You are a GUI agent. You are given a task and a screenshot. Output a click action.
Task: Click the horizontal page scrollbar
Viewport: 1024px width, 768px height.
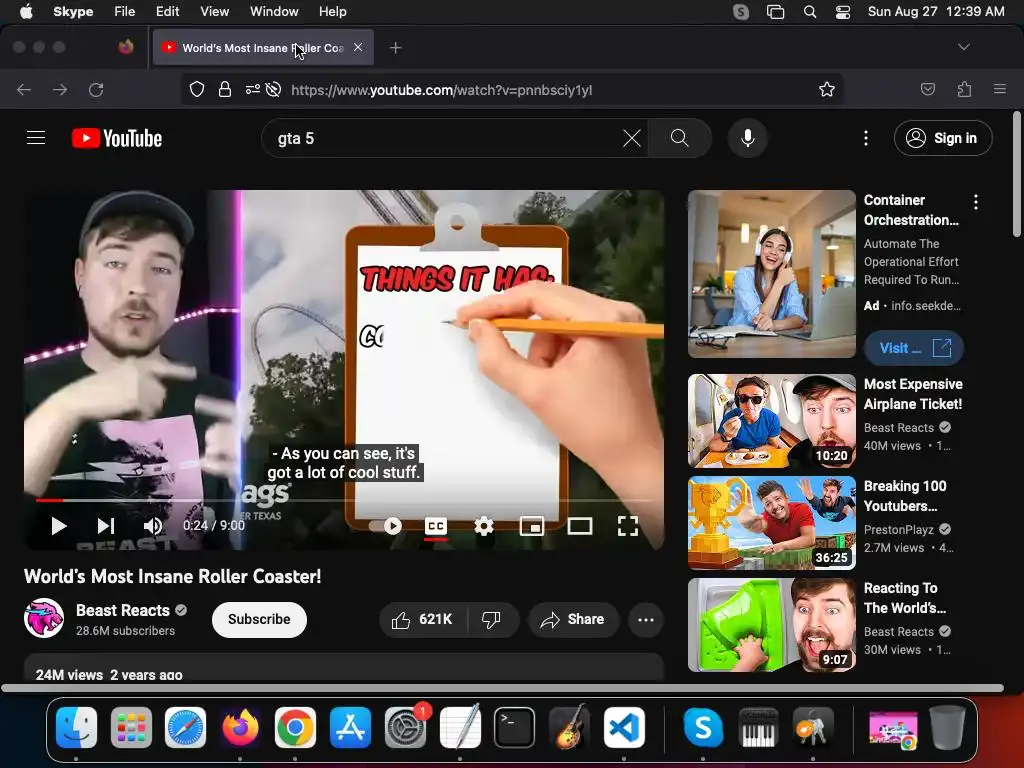[x=503, y=688]
